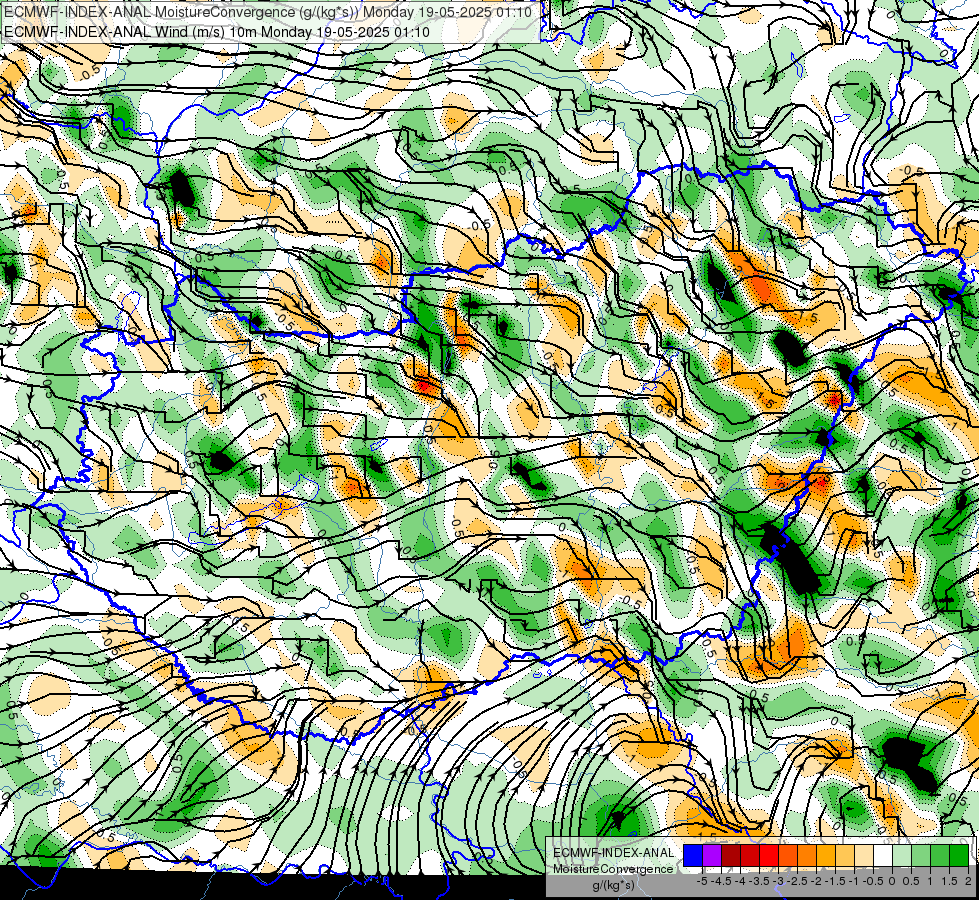Click the -3.5 tick label on the legend
Image resolution: width=979 pixels, height=900 pixels.
click(x=759, y=881)
